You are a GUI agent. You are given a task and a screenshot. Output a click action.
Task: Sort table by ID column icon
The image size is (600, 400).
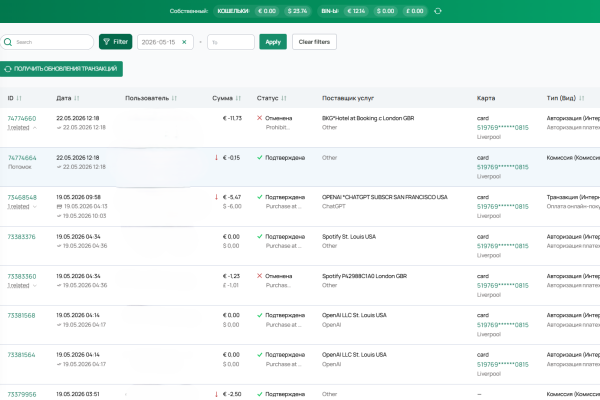point(19,98)
